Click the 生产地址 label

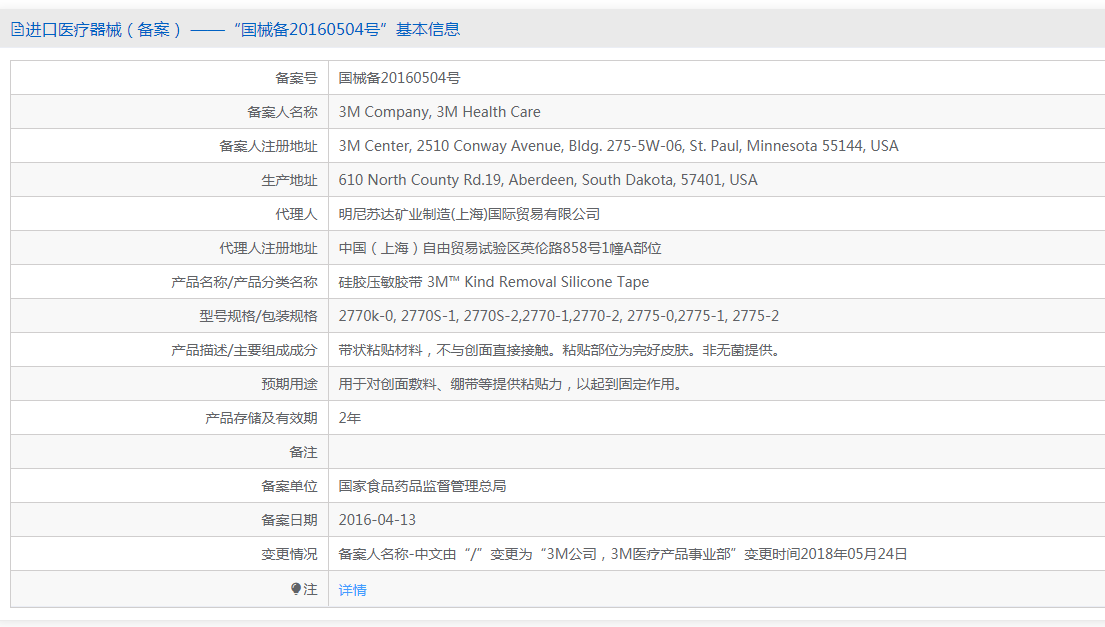pyautogui.click(x=289, y=180)
